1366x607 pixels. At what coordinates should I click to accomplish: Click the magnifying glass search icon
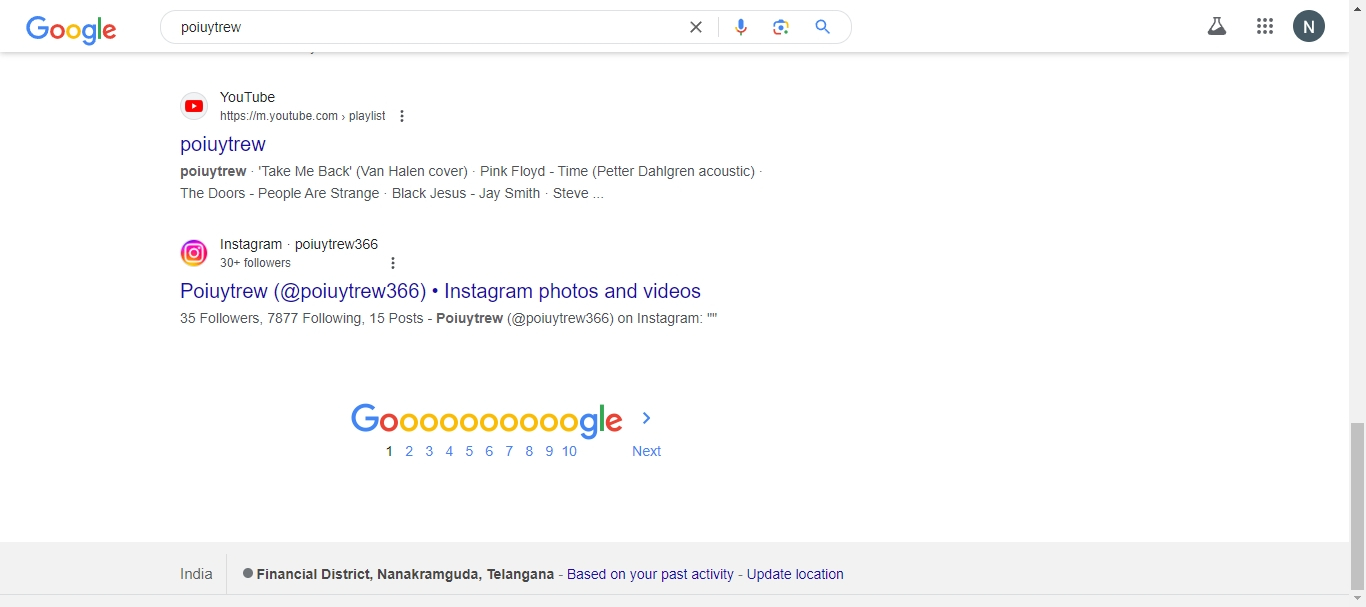(822, 27)
